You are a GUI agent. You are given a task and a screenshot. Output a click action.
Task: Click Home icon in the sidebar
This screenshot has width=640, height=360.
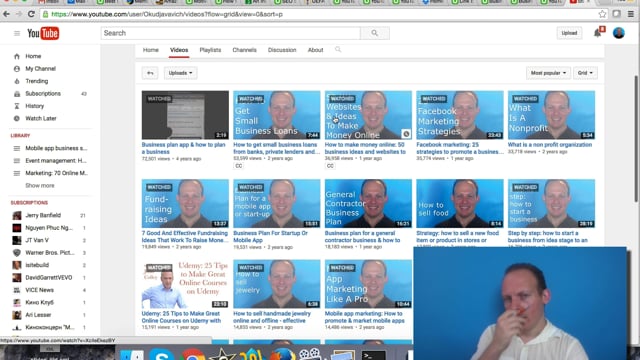[x=17, y=56]
